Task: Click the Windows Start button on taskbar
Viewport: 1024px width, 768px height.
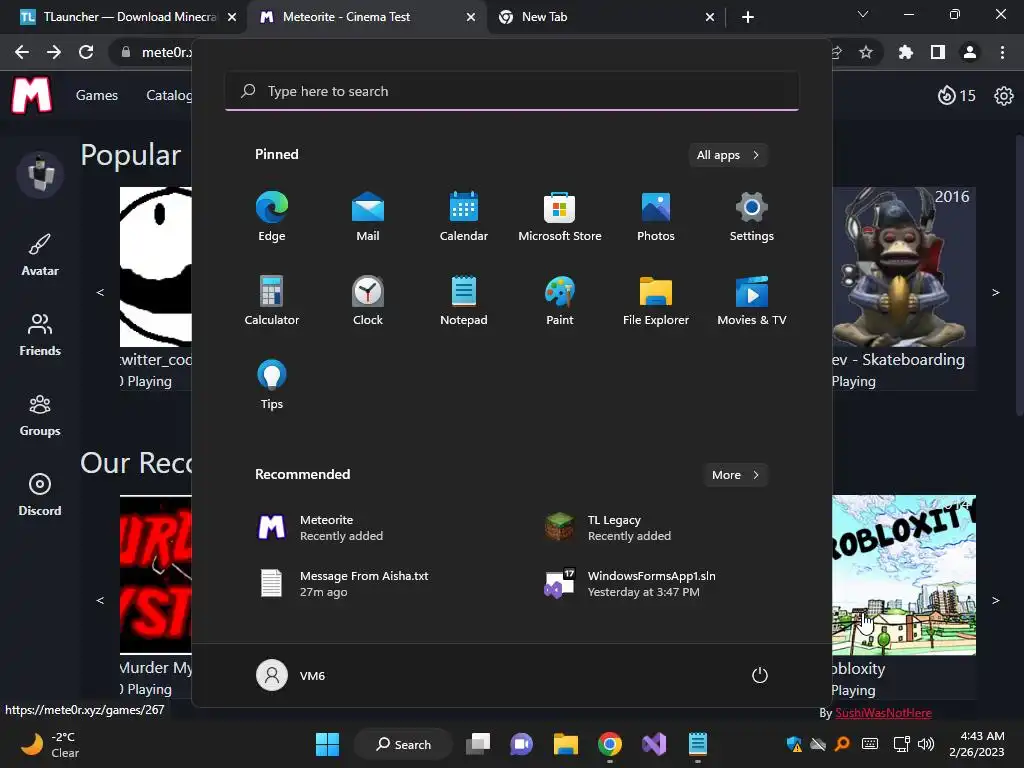Action: coord(327,744)
